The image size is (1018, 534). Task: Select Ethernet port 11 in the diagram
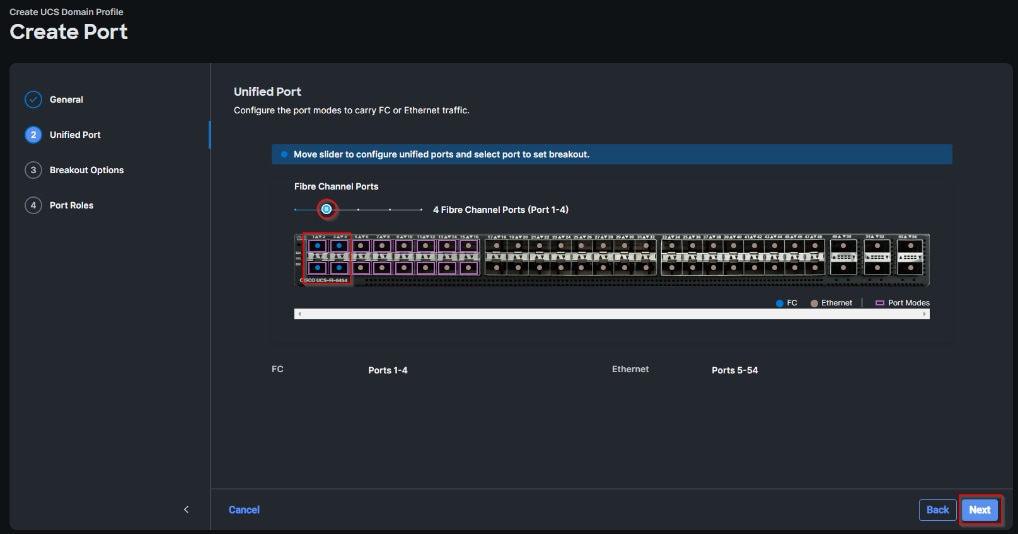[x=425, y=246]
